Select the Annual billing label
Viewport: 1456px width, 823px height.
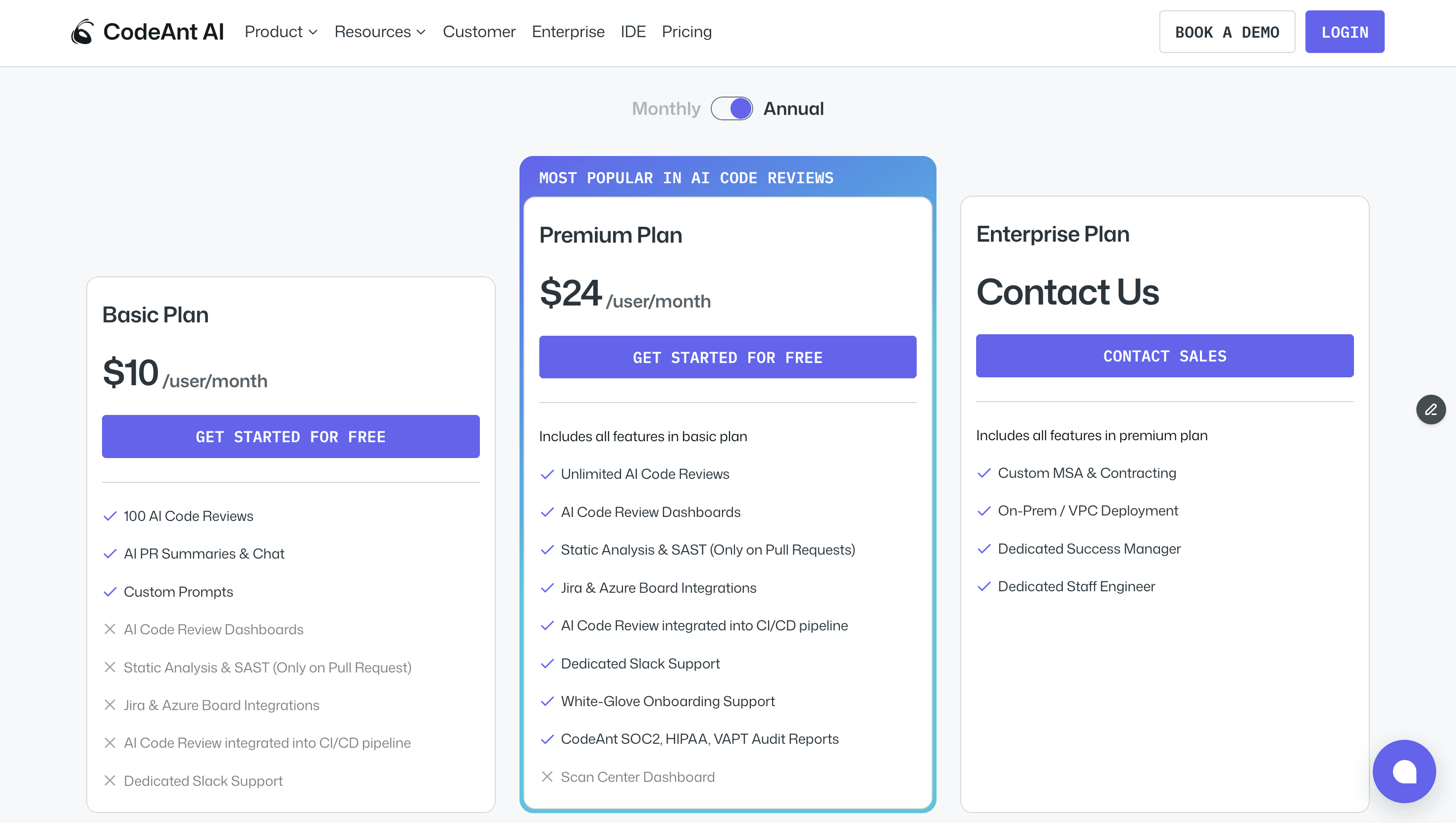(793, 108)
